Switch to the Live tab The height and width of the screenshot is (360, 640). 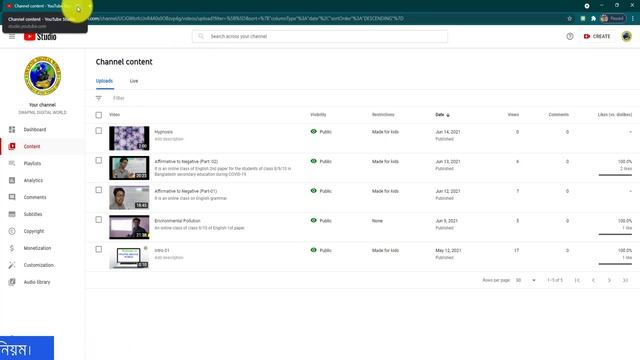(134, 81)
